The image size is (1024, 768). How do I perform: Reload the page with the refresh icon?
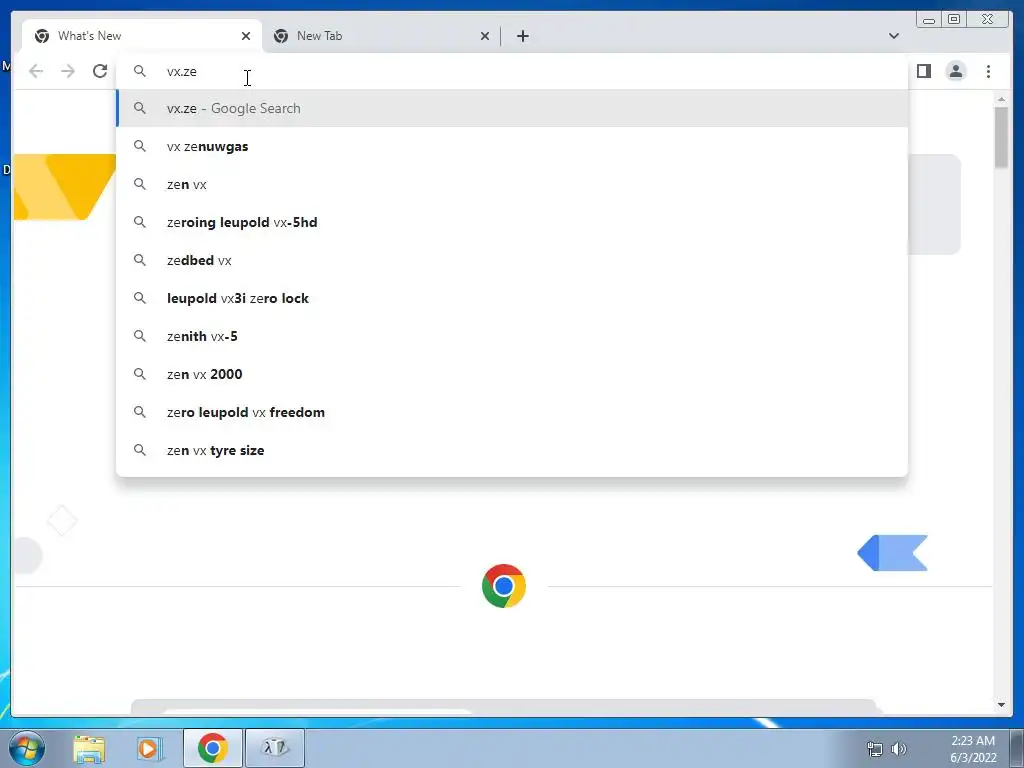[100, 71]
